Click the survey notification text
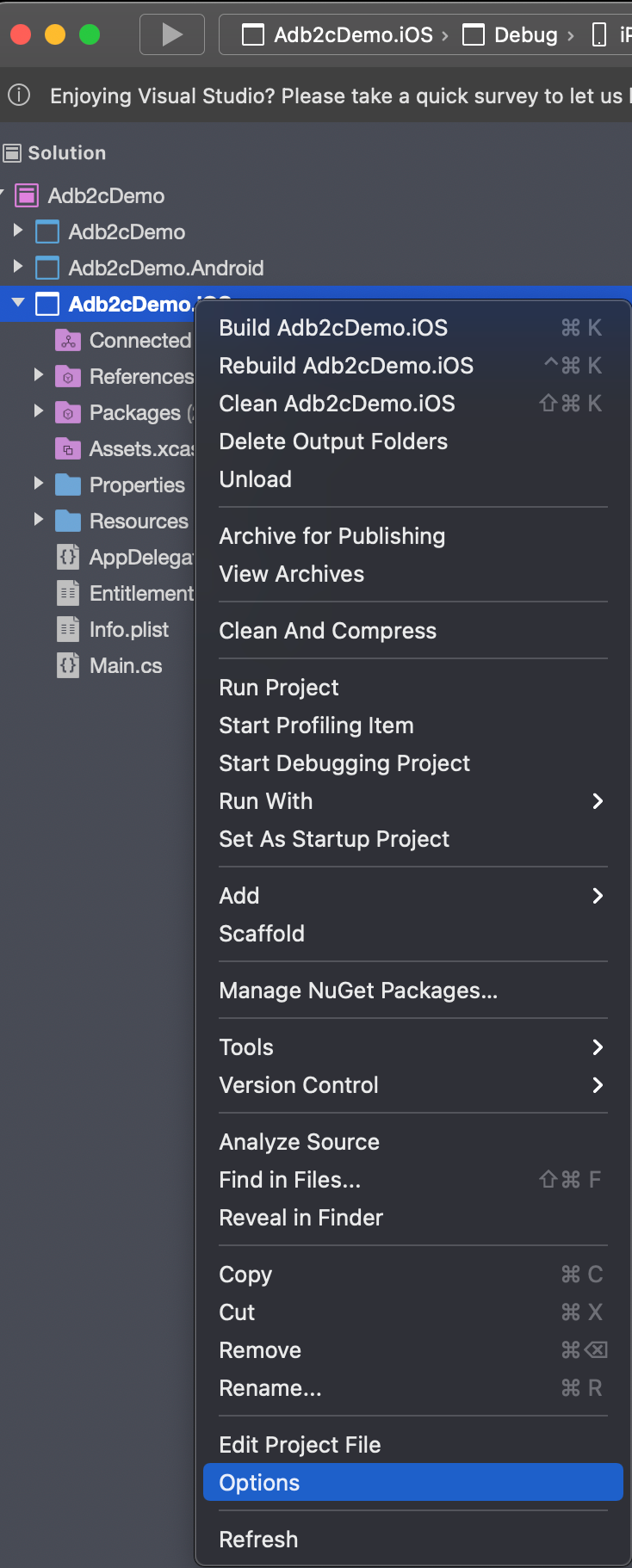This screenshot has height=1568, width=632. tap(336, 96)
